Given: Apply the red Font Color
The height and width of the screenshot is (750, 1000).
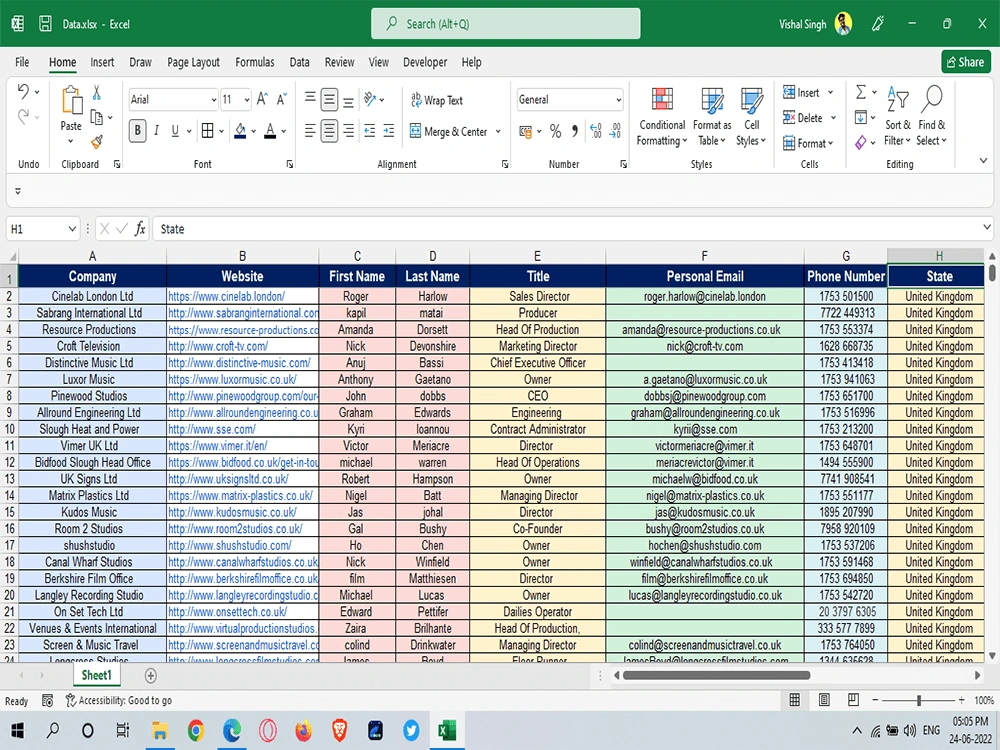Looking at the screenshot, I should (x=270, y=131).
